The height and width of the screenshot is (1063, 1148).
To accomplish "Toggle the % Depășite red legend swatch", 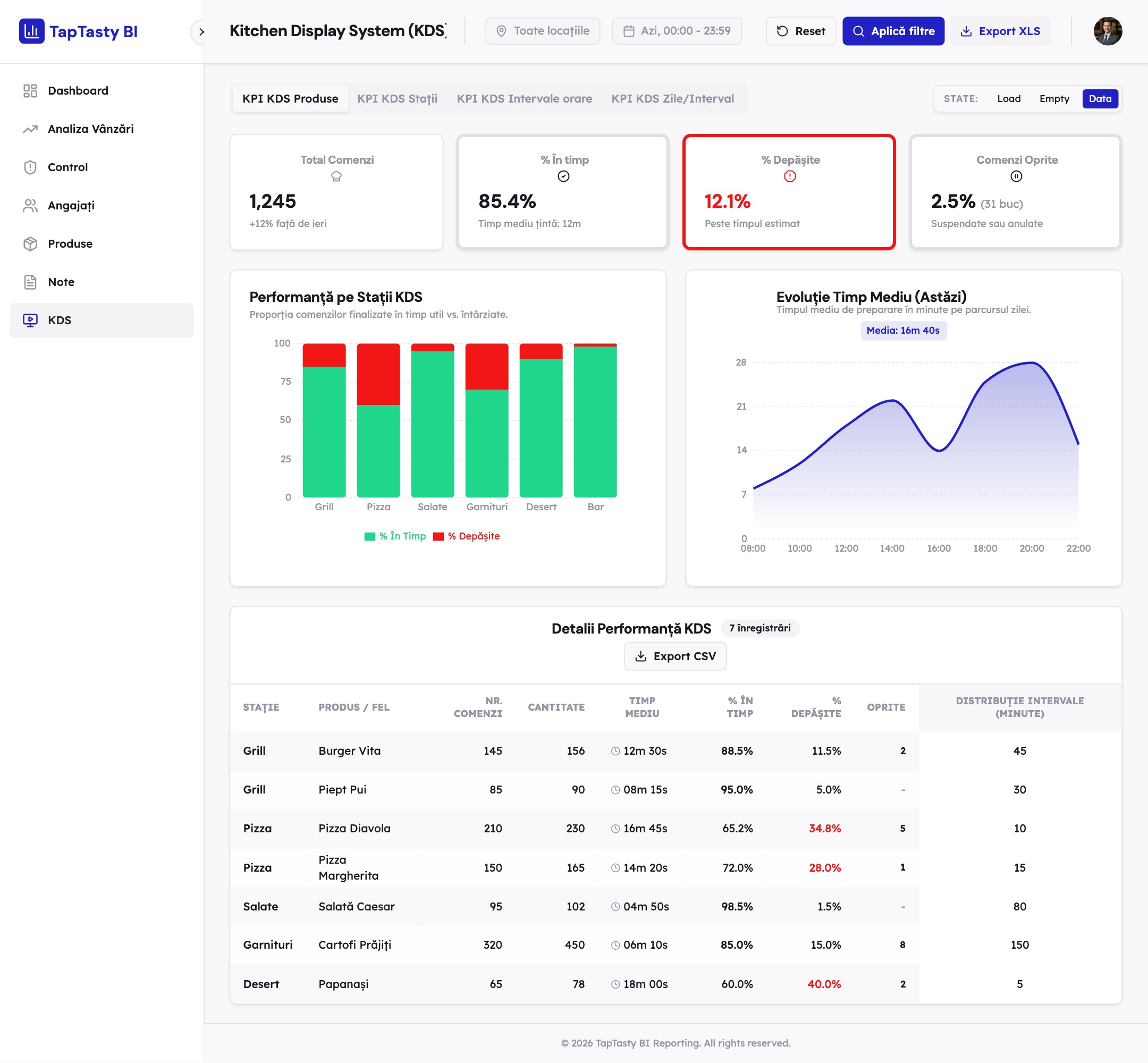I will (438, 537).
